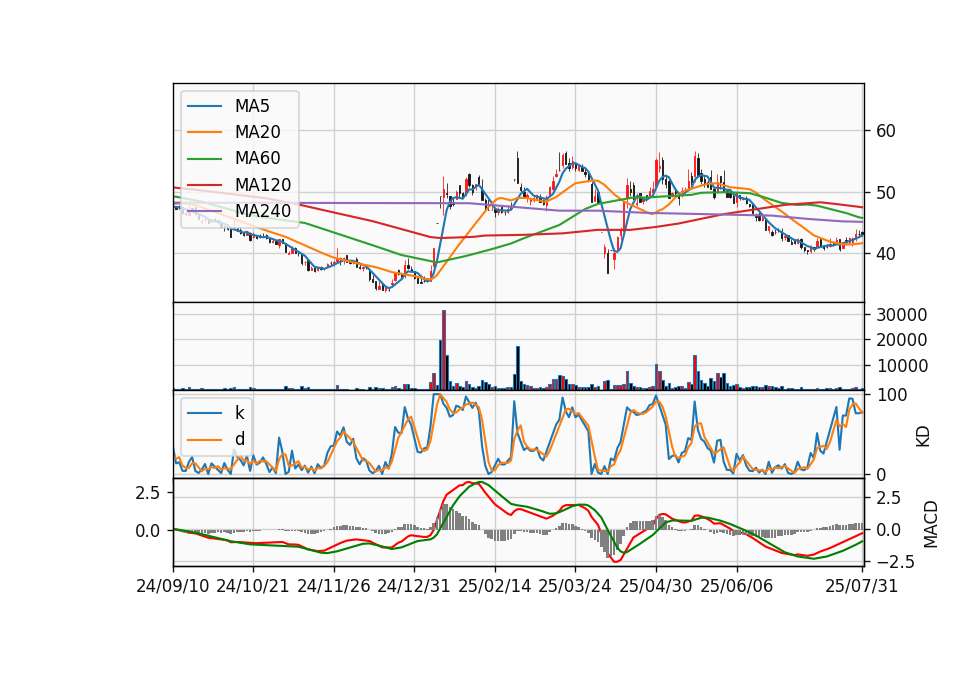Click the blue MA5 legend line sample
The height and width of the screenshot is (690, 960).
pyautogui.click(x=204, y=107)
